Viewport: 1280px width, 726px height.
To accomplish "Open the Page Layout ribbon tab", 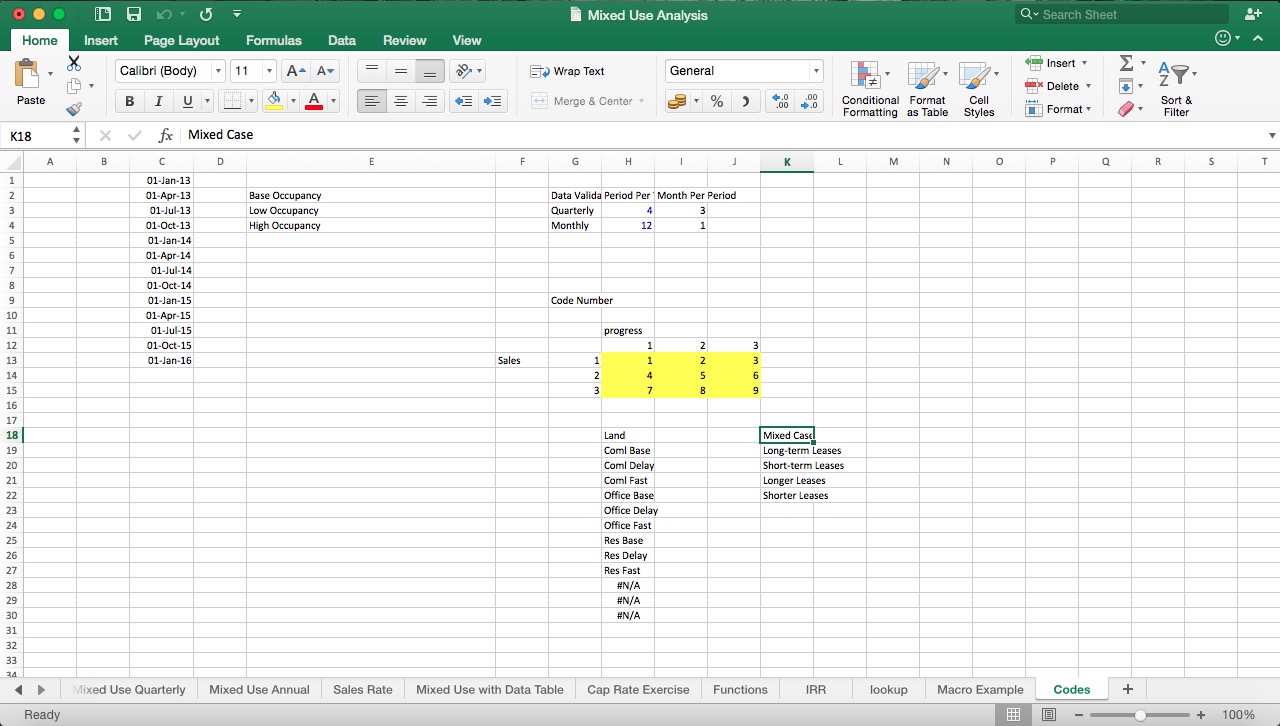I will (181, 40).
